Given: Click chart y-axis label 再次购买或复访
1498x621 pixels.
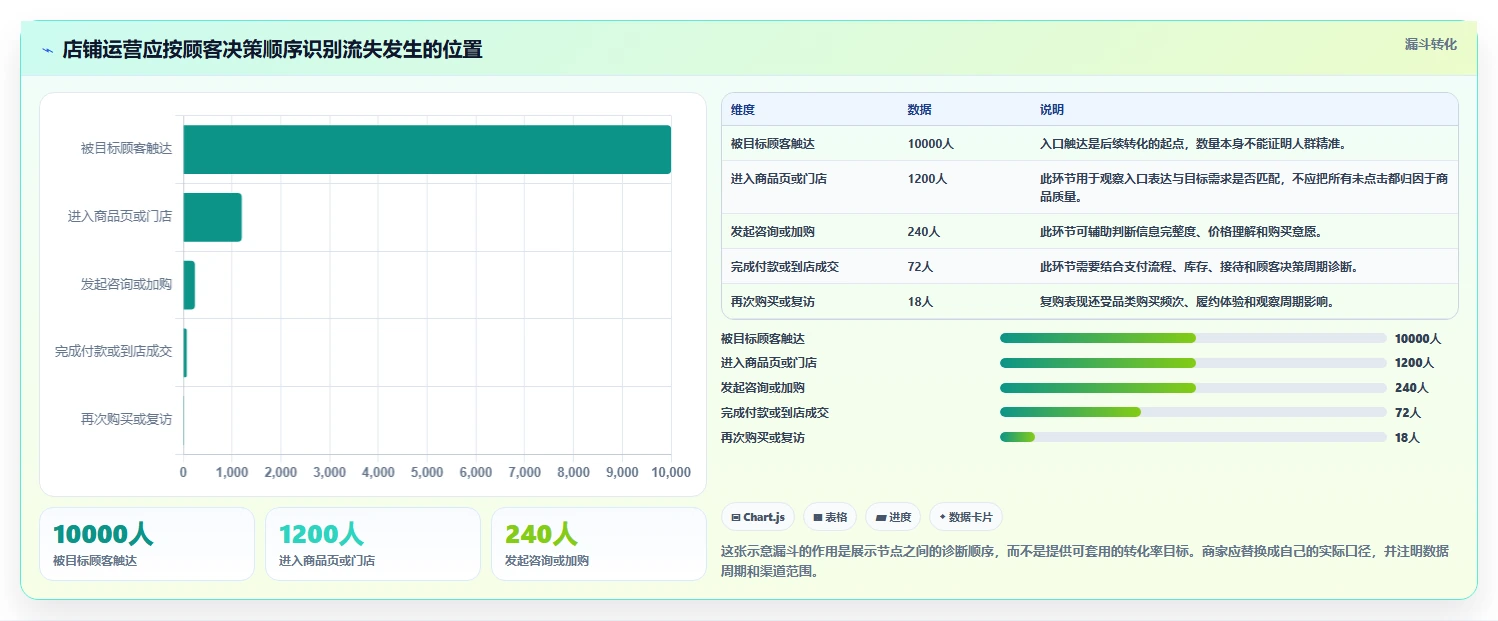Looking at the screenshot, I should (126, 420).
